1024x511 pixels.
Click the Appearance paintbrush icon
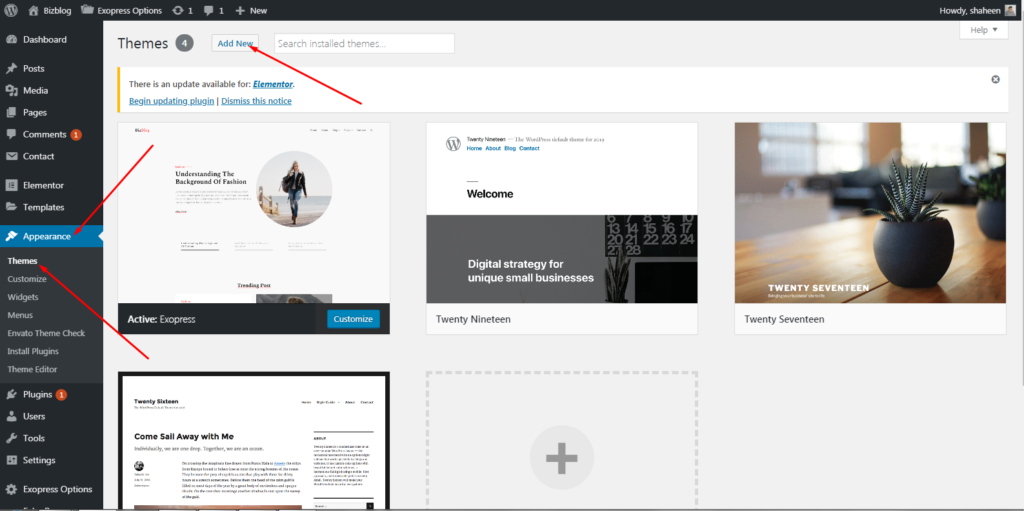11,236
